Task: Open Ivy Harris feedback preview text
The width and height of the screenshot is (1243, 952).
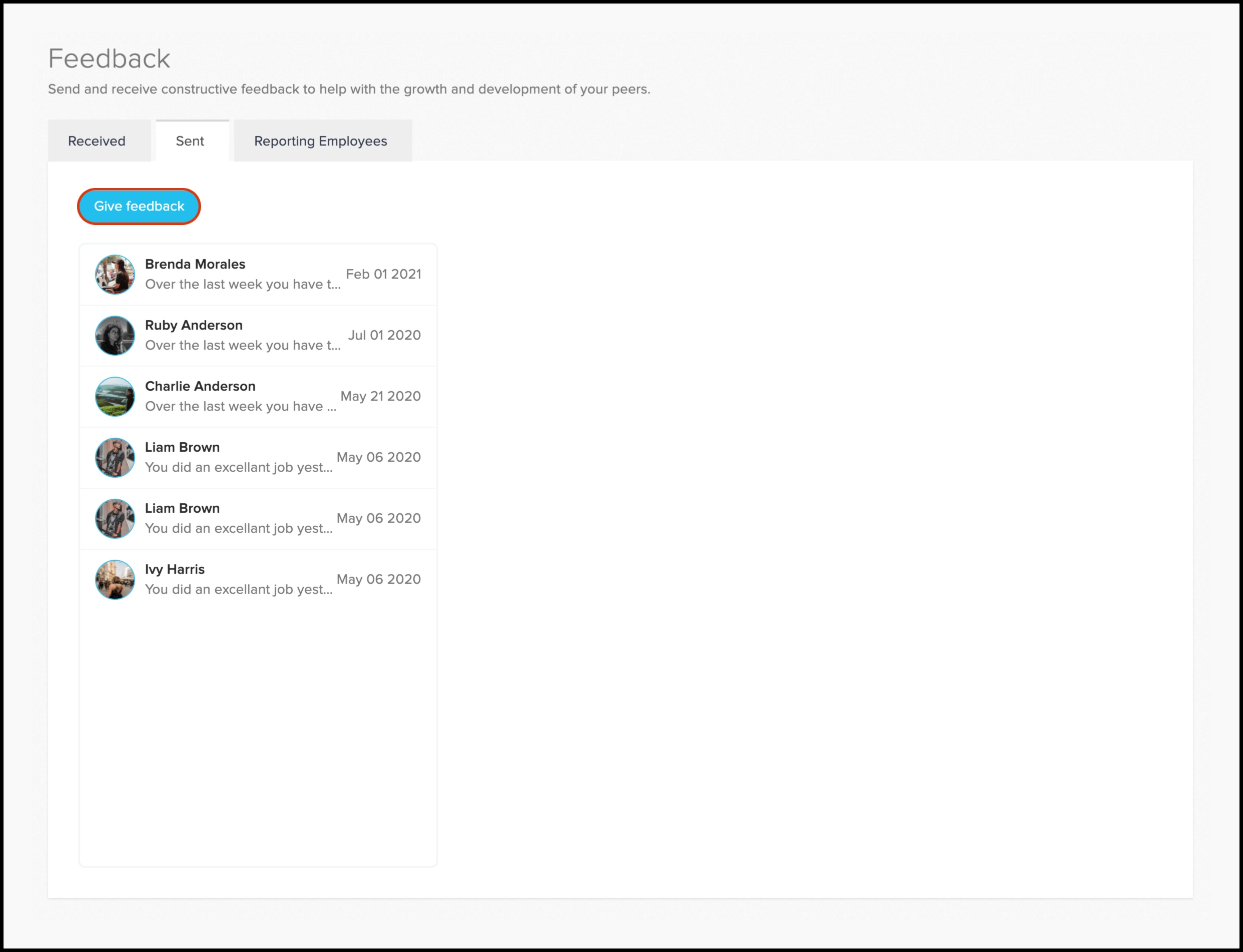Action: point(239,589)
